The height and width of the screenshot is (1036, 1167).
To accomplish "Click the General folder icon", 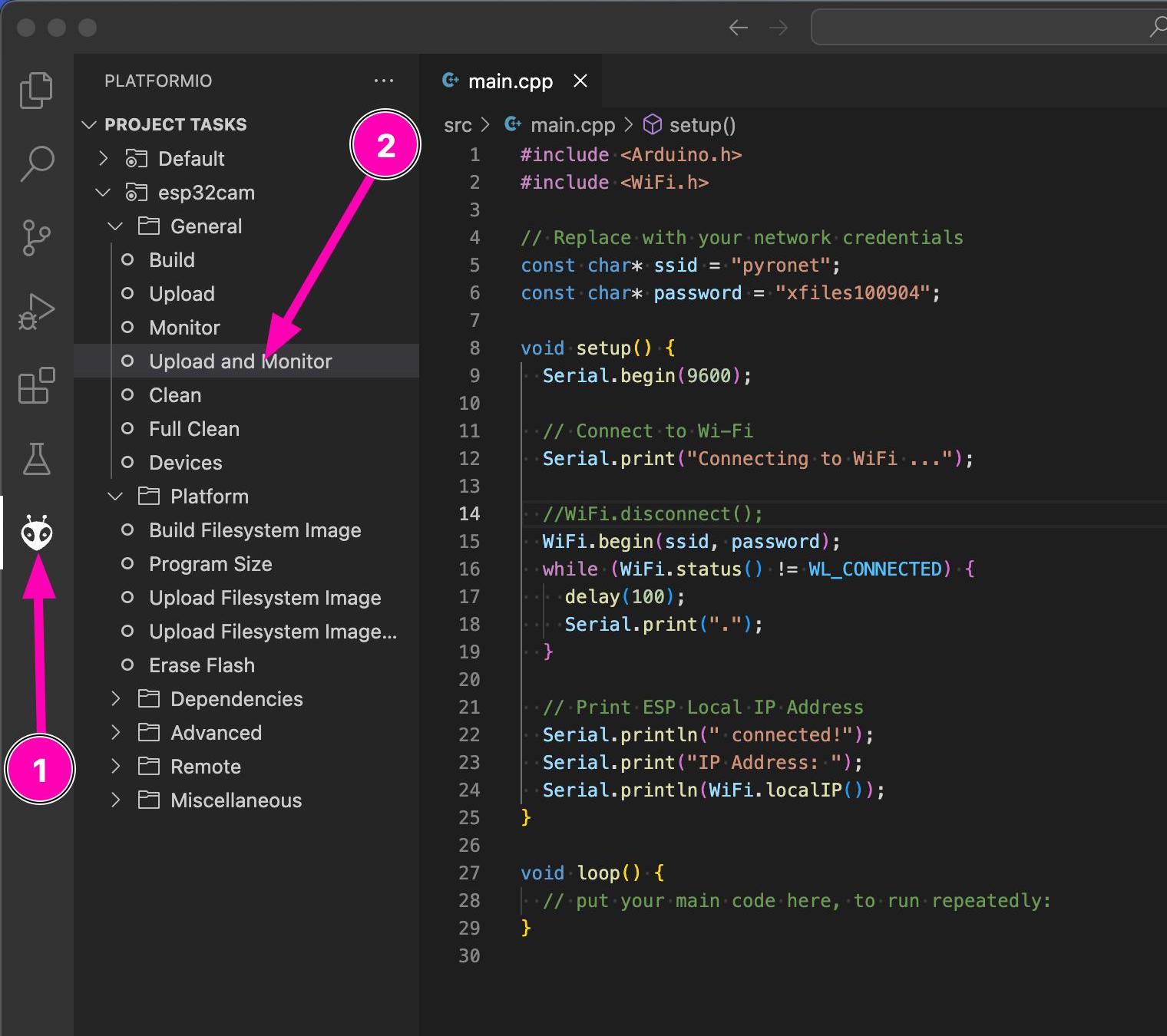I will (x=148, y=226).
